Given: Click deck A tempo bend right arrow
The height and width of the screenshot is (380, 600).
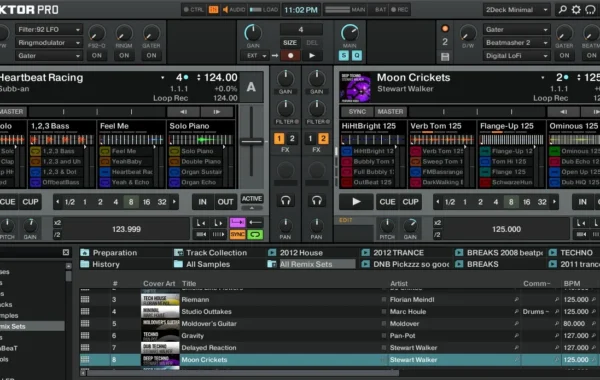Looking at the screenshot, I should click(x=217, y=112).
